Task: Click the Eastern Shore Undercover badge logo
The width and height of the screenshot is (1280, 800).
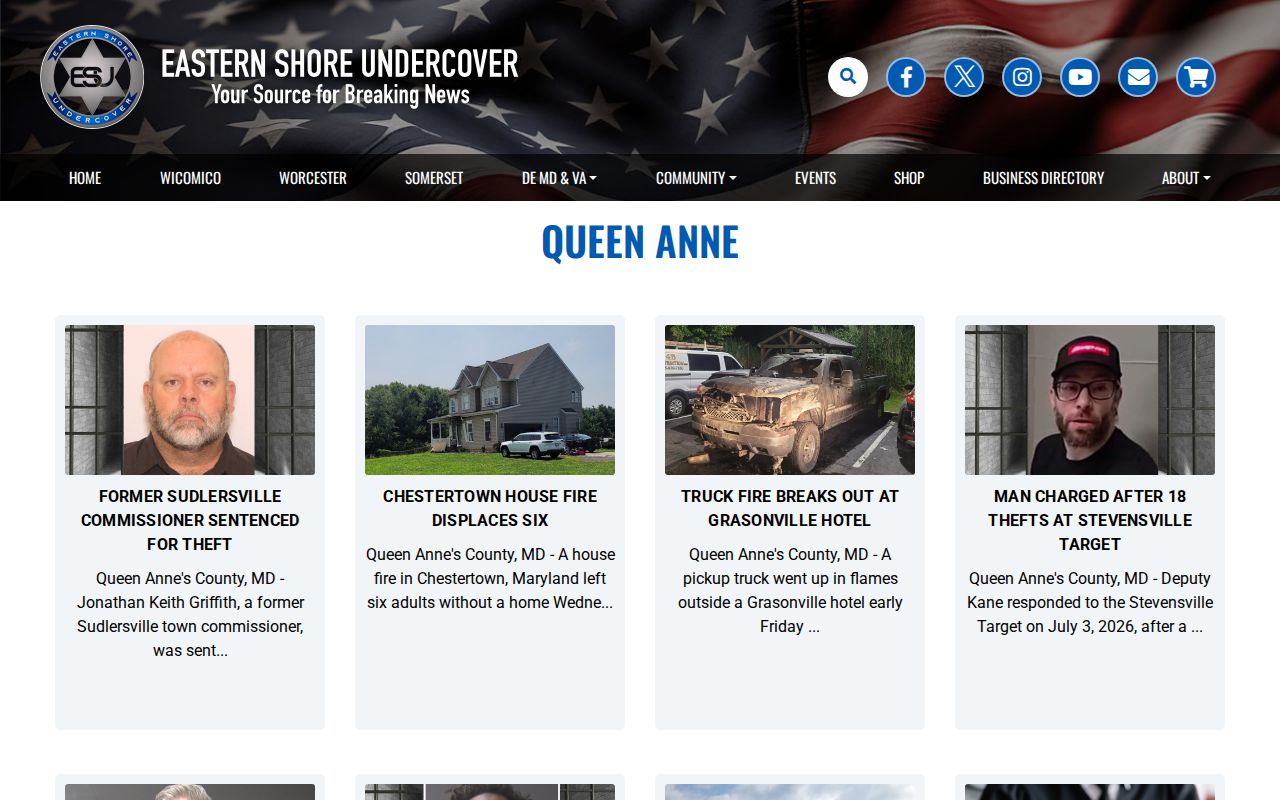Action: coord(92,77)
